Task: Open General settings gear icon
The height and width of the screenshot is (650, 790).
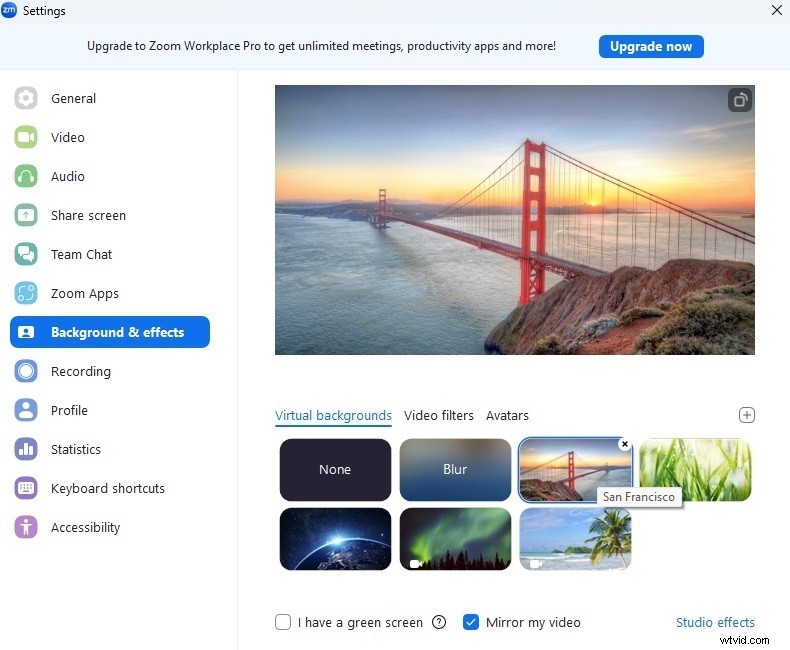Action: tap(26, 98)
